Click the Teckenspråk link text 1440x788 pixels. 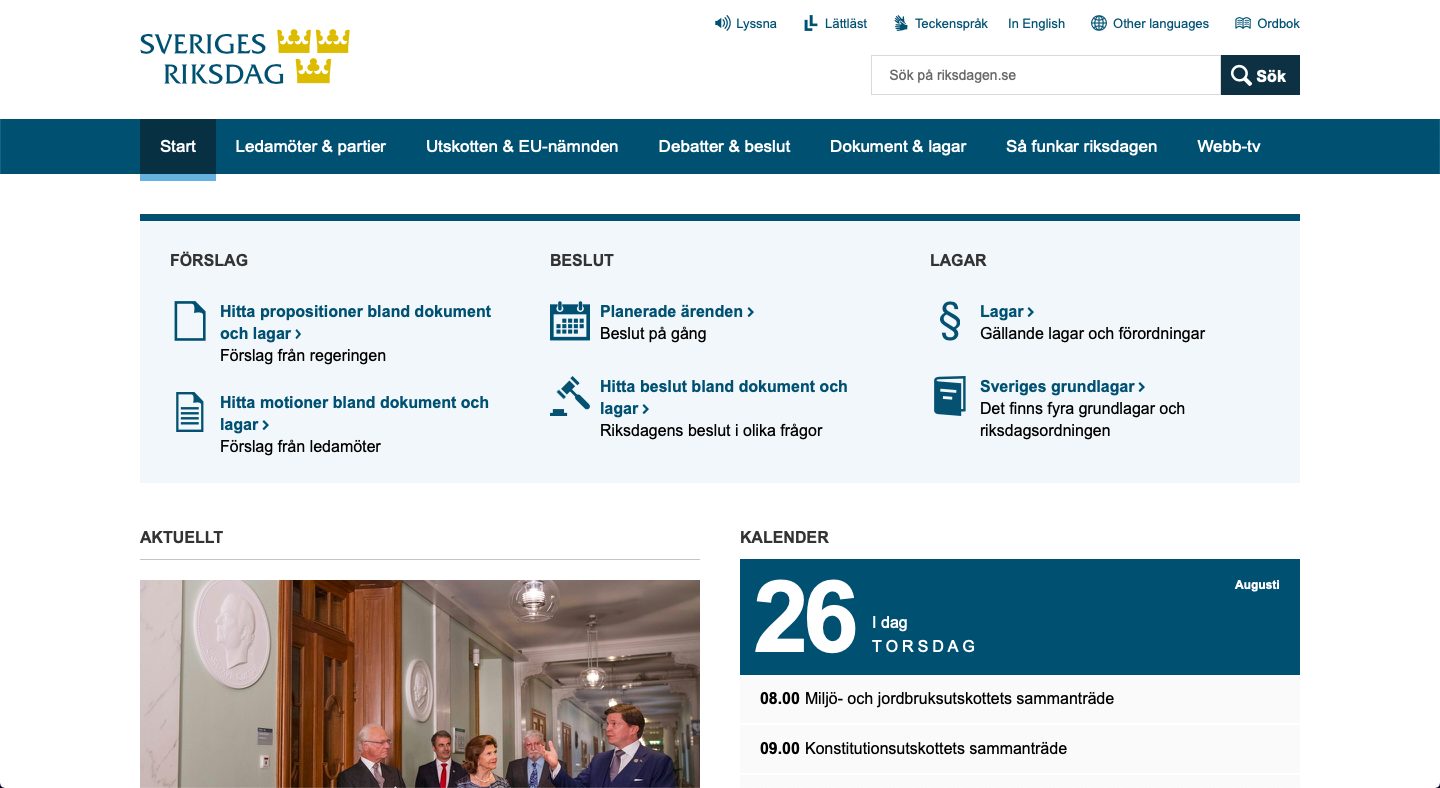pos(951,23)
